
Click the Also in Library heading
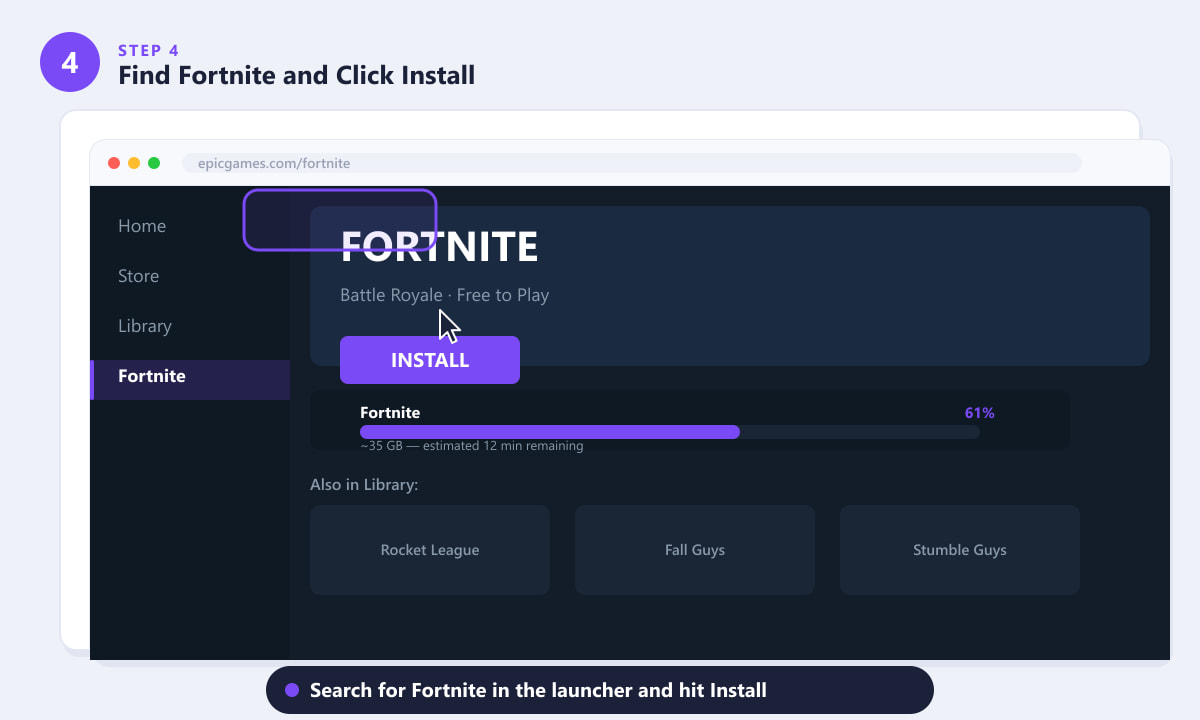click(x=364, y=485)
